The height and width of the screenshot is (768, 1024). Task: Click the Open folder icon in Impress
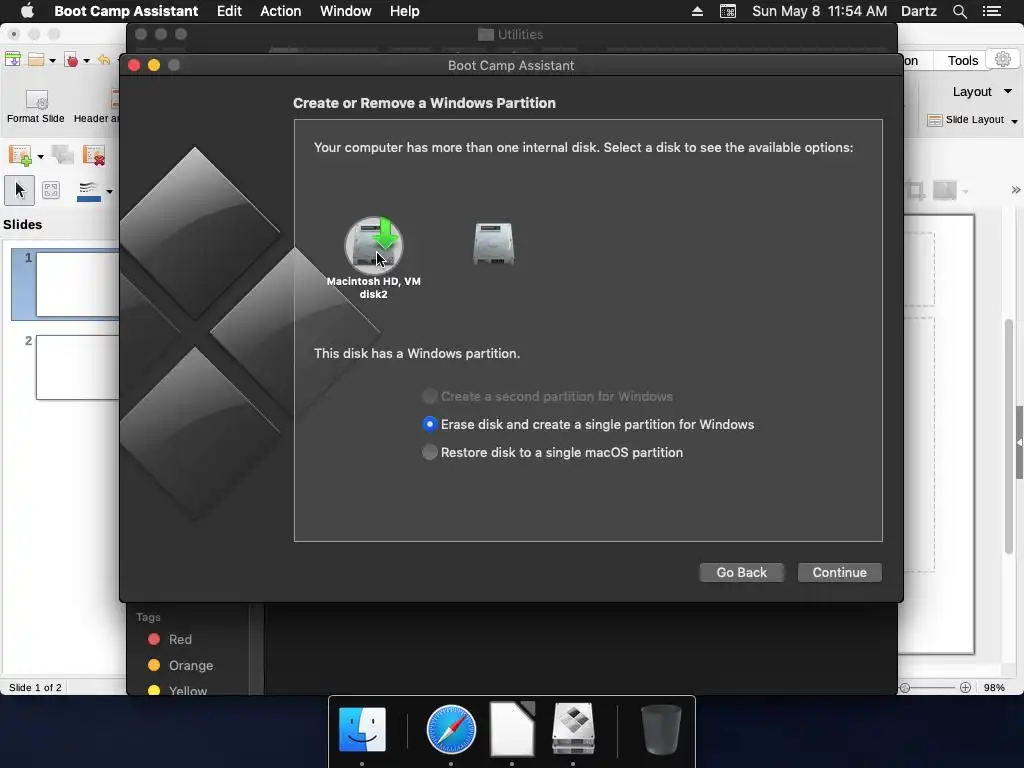36,59
